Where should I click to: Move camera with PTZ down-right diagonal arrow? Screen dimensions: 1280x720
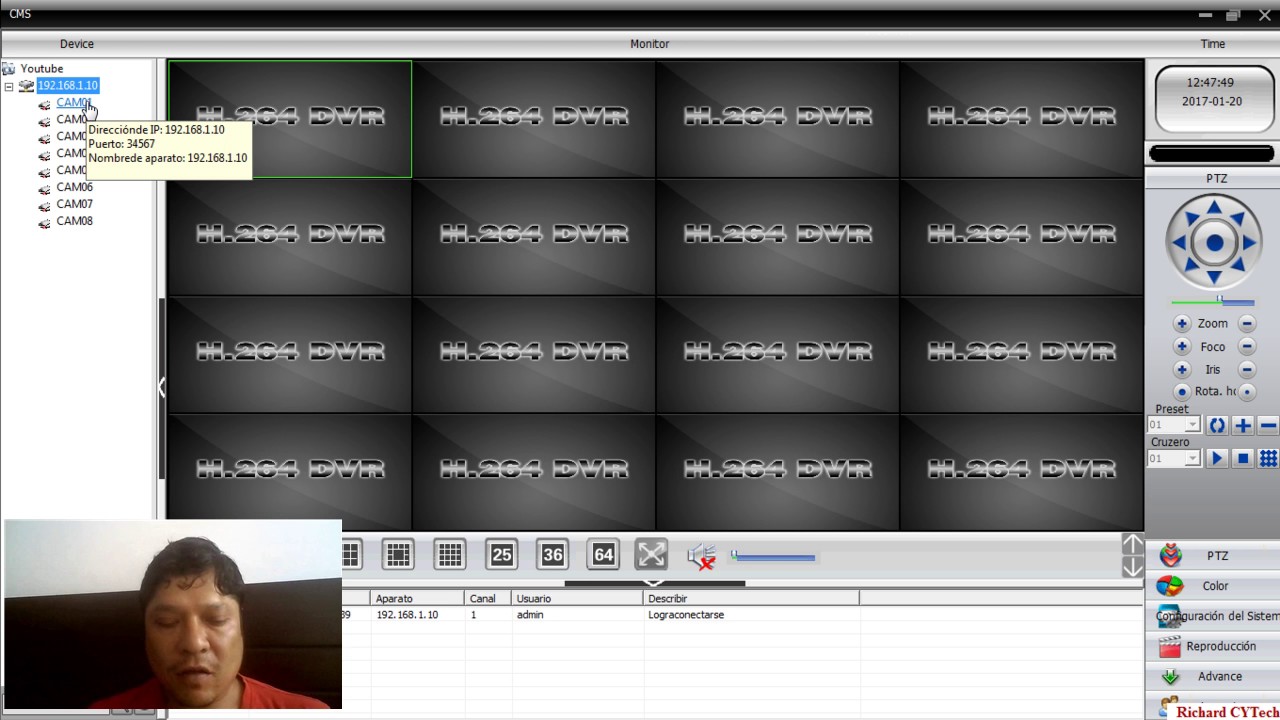coord(1239,266)
